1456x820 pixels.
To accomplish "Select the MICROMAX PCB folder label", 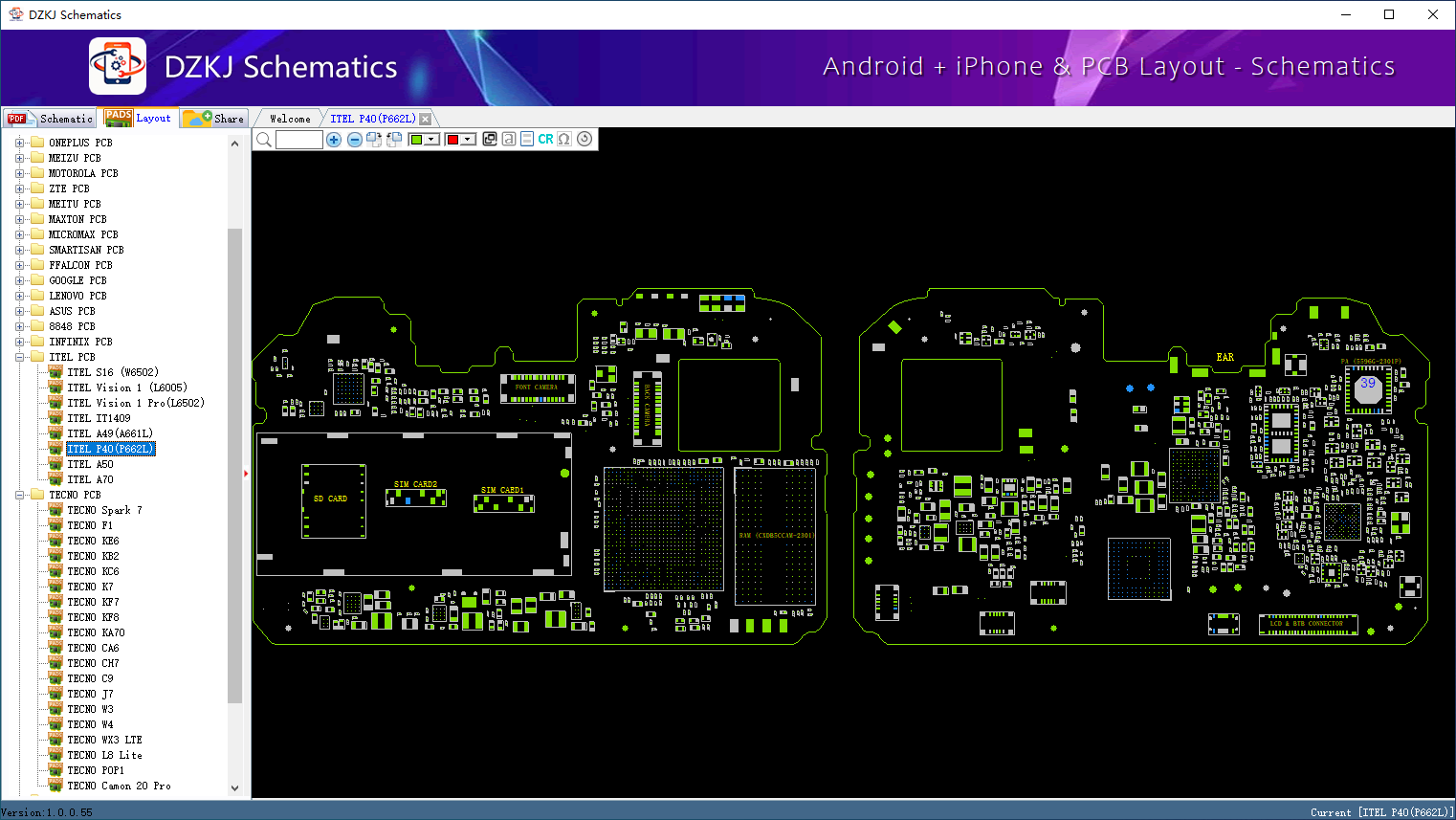I will (x=83, y=234).
